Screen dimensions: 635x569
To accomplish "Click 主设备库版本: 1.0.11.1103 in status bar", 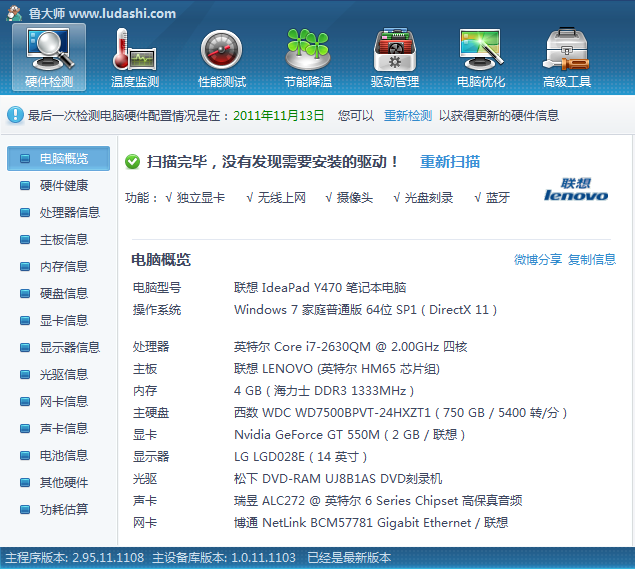I will coord(224,558).
